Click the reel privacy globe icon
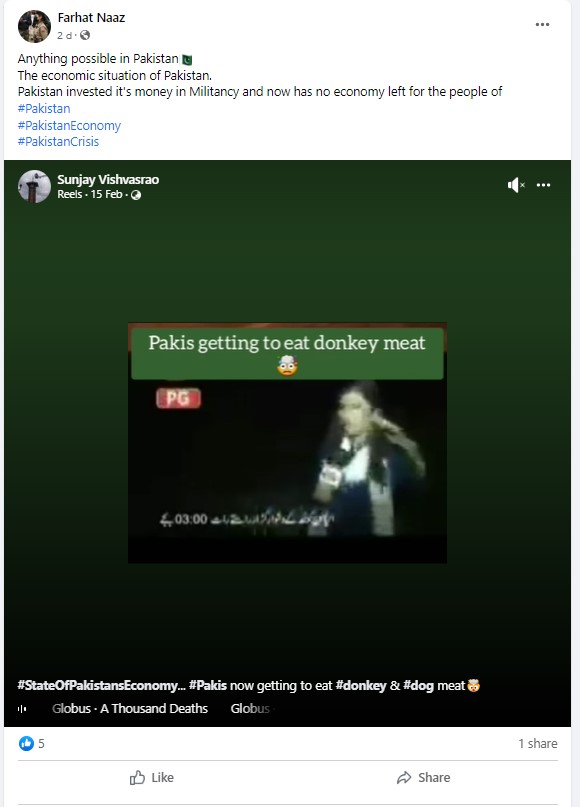Viewport: 580px width, 807px height. pos(136,195)
